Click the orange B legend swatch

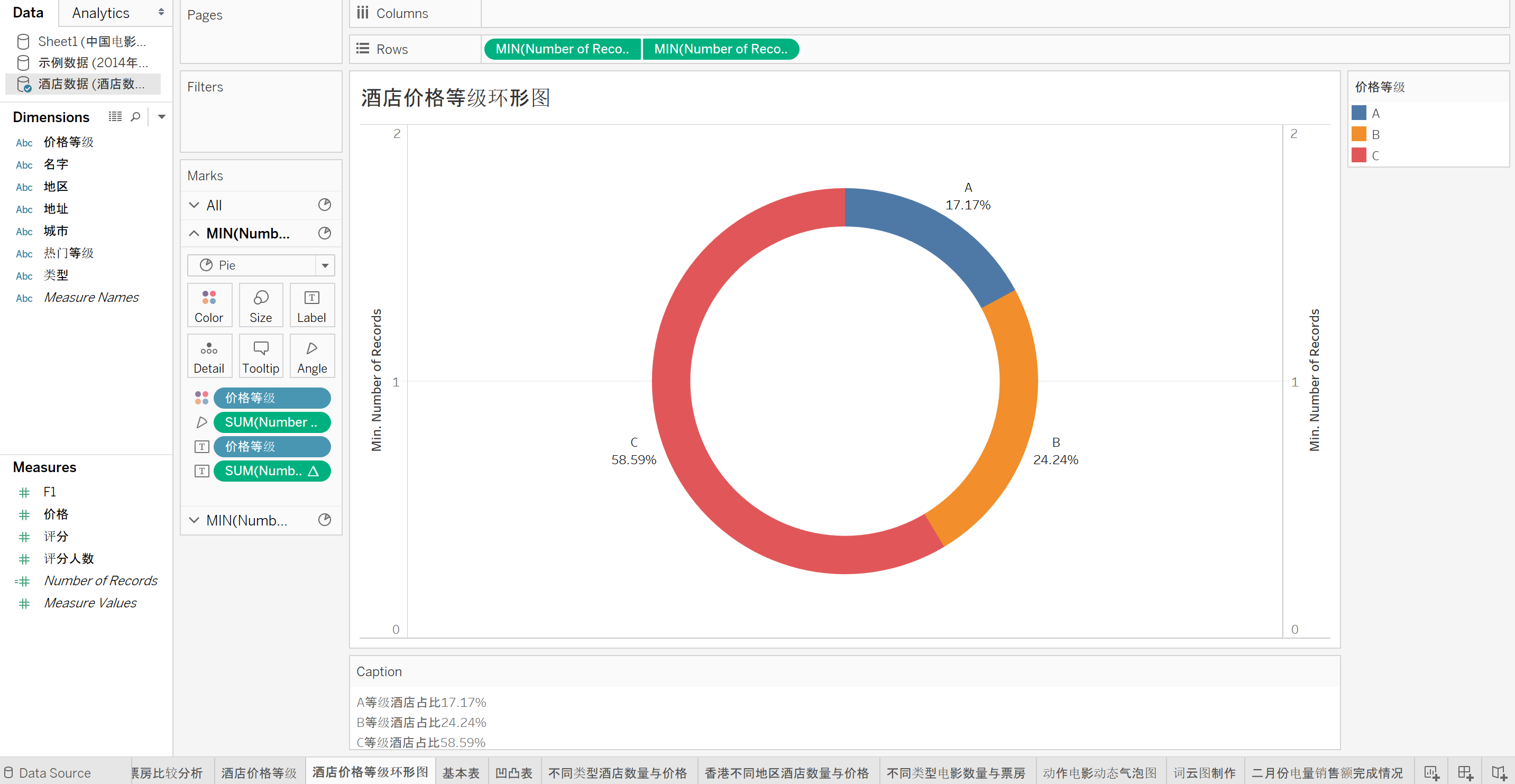click(1358, 134)
